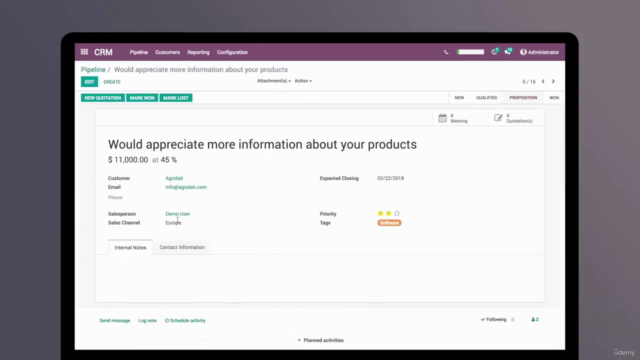Set priority to second star

pyautogui.click(x=389, y=213)
